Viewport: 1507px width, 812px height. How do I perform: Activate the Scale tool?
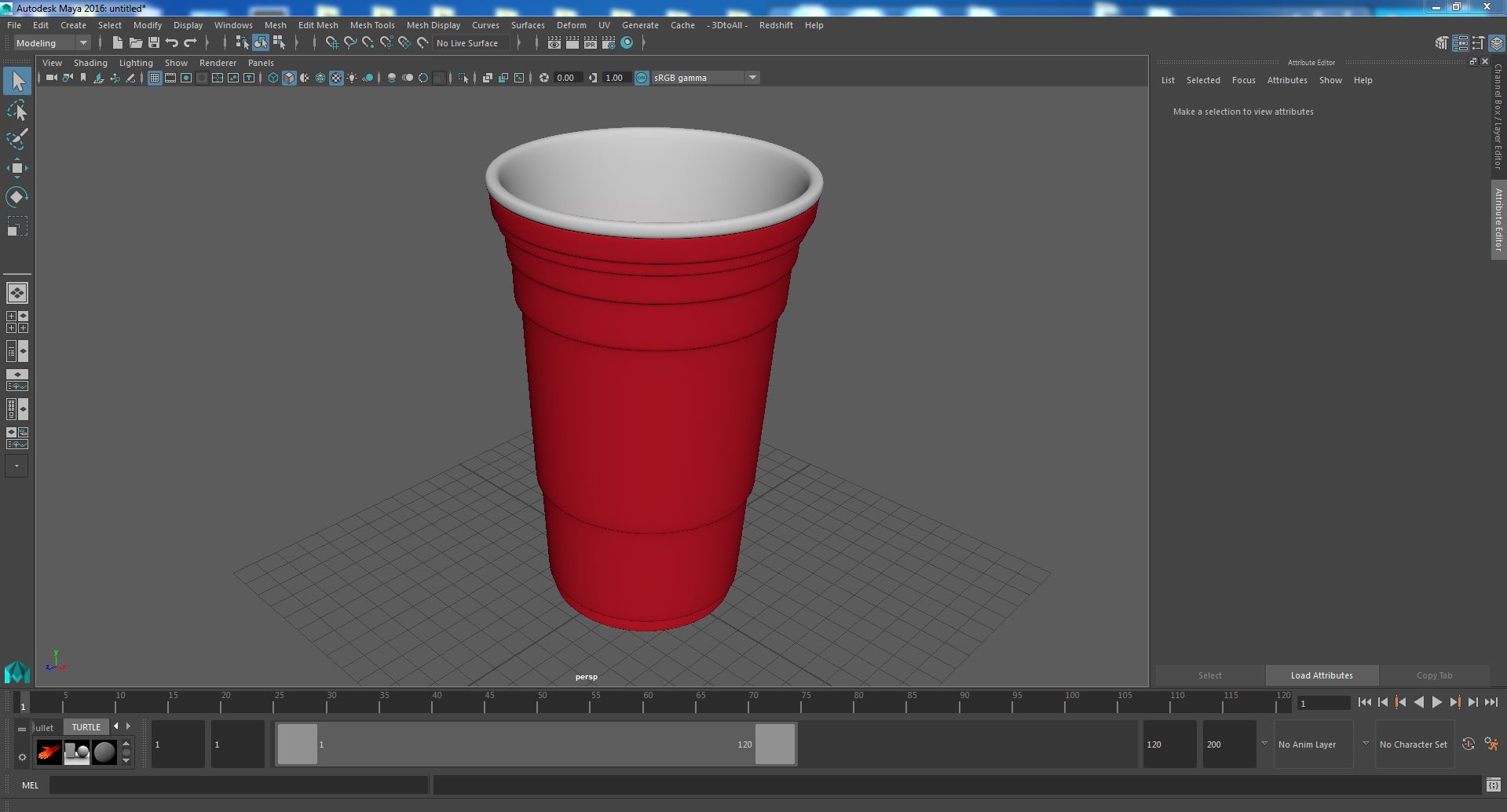click(16, 226)
